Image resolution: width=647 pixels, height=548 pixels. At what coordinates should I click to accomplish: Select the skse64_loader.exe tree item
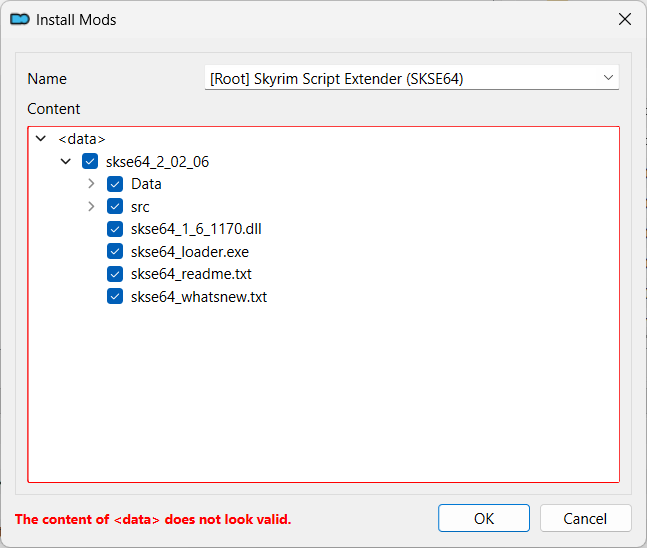189,252
